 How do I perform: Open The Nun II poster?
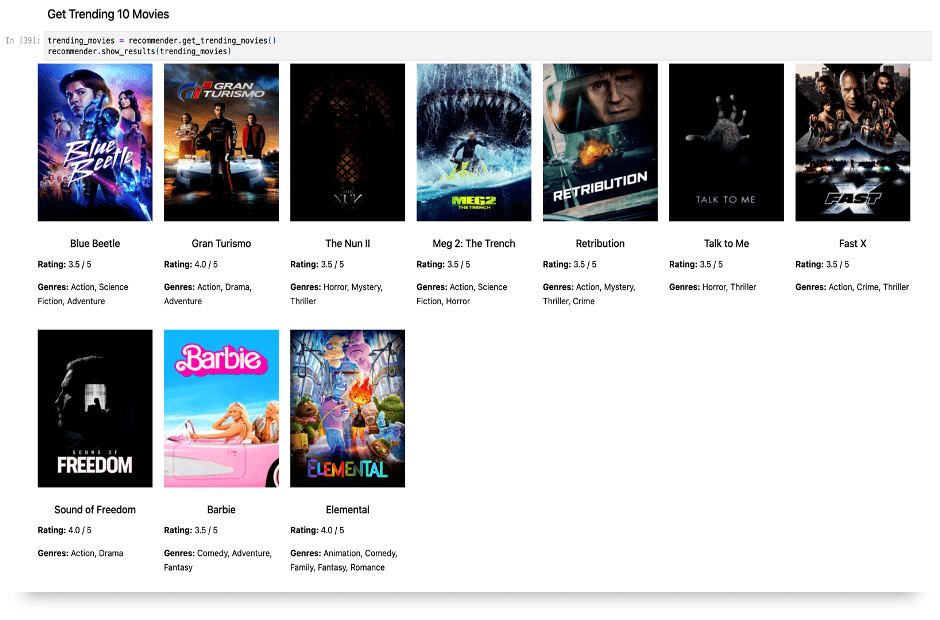[347, 142]
